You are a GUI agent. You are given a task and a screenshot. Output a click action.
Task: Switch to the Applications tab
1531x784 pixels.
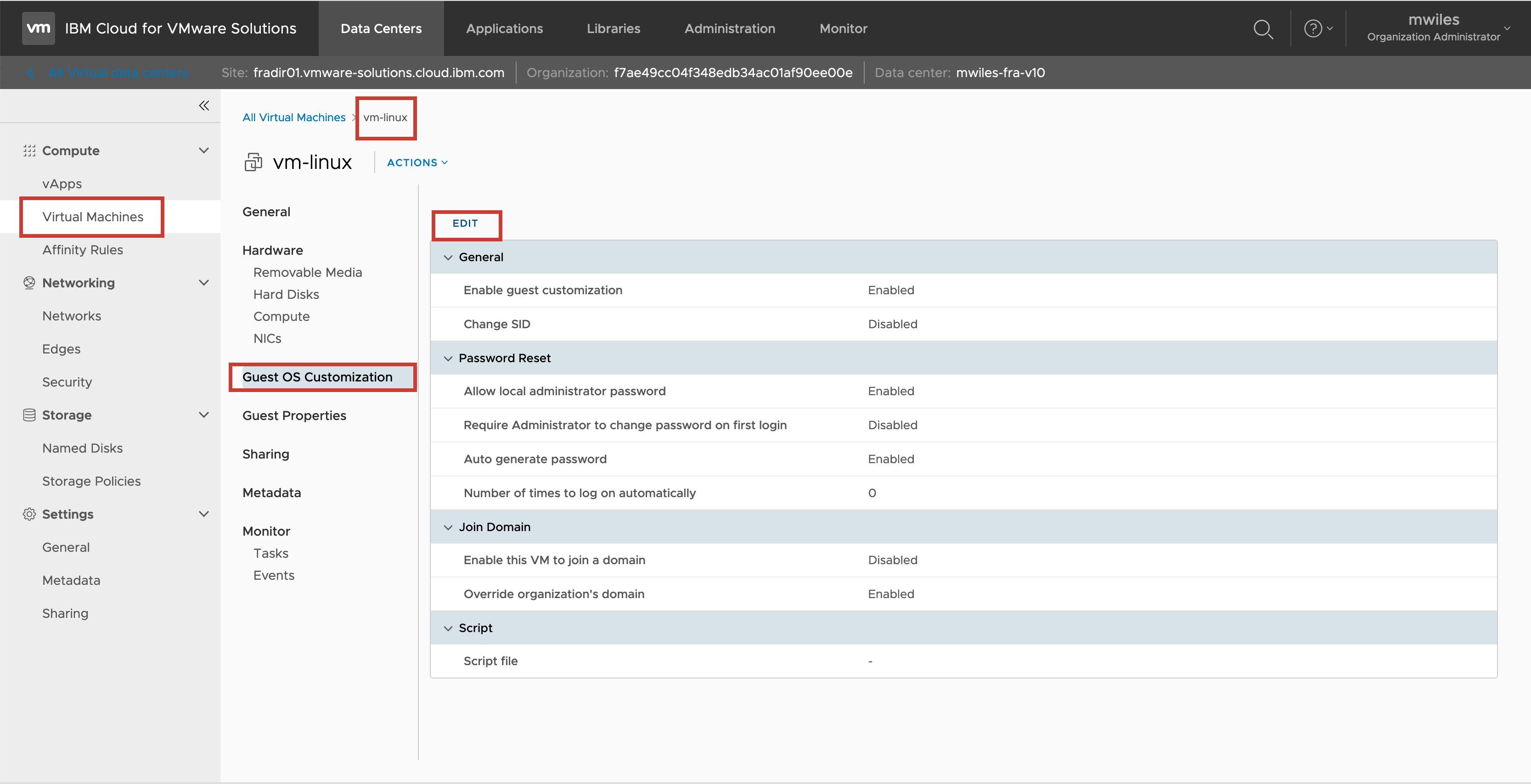point(504,28)
